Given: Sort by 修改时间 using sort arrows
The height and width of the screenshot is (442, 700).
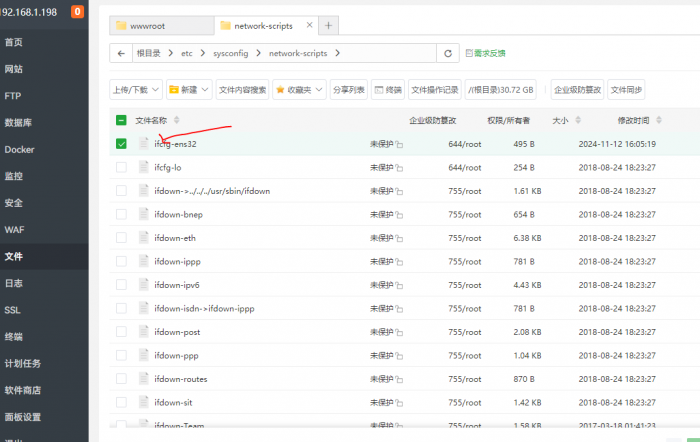Looking at the screenshot, I should click(x=656, y=121).
